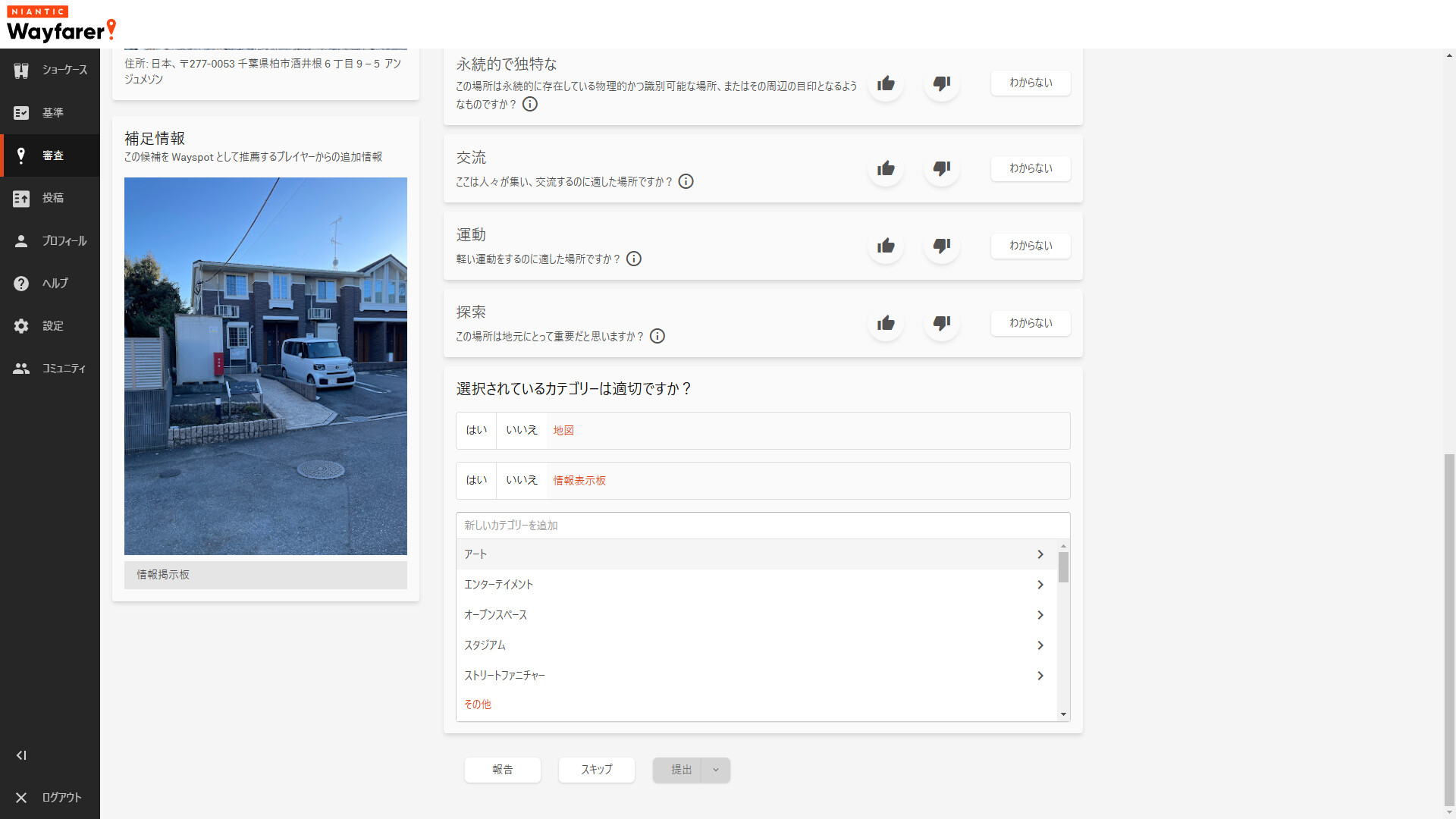
Task: Click the category list scroll down arrow
Action: click(1063, 714)
